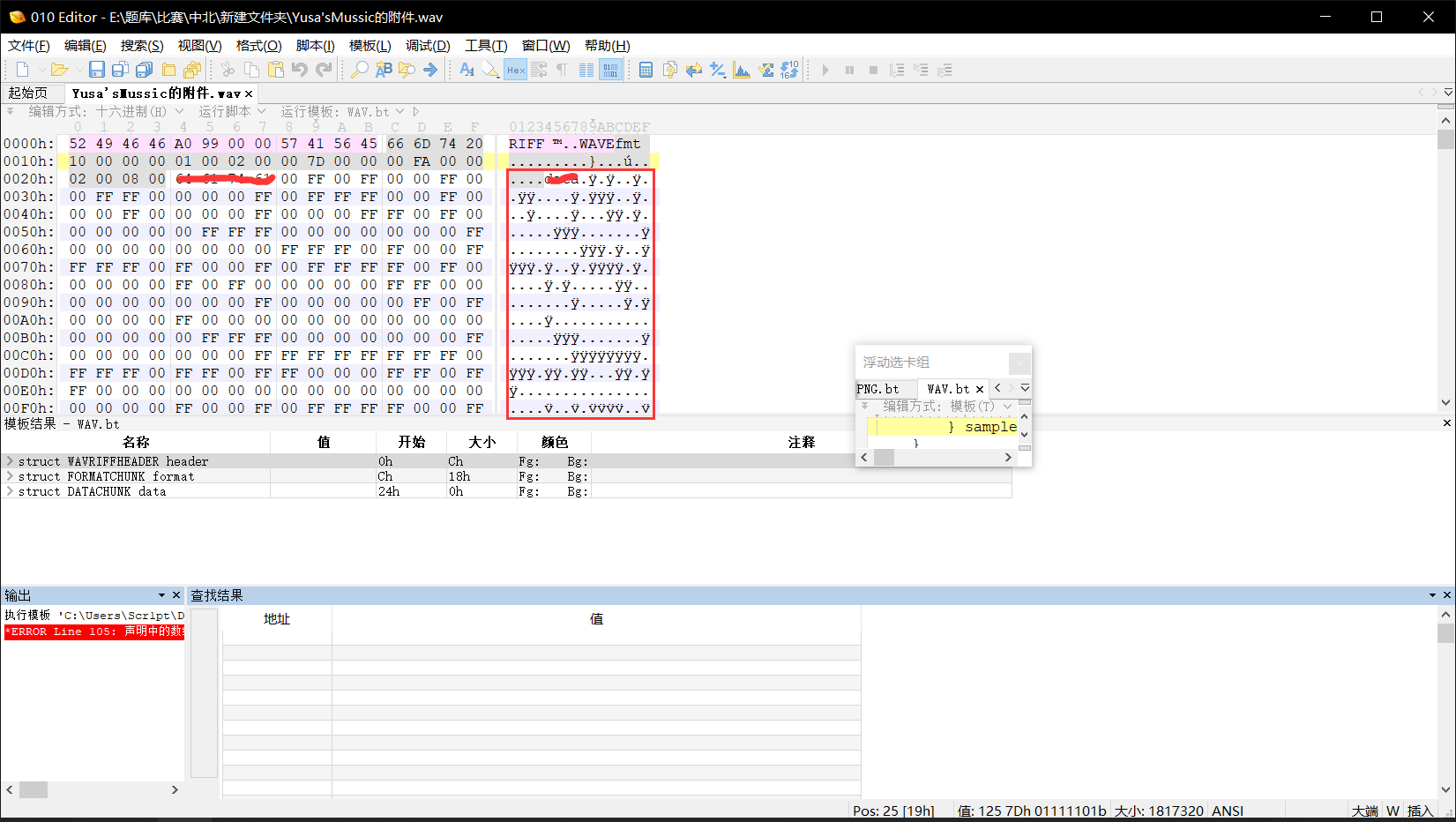Open Find with the magnifier icon
This screenshot has height=822, width=1456.
(x=359, y=70)
